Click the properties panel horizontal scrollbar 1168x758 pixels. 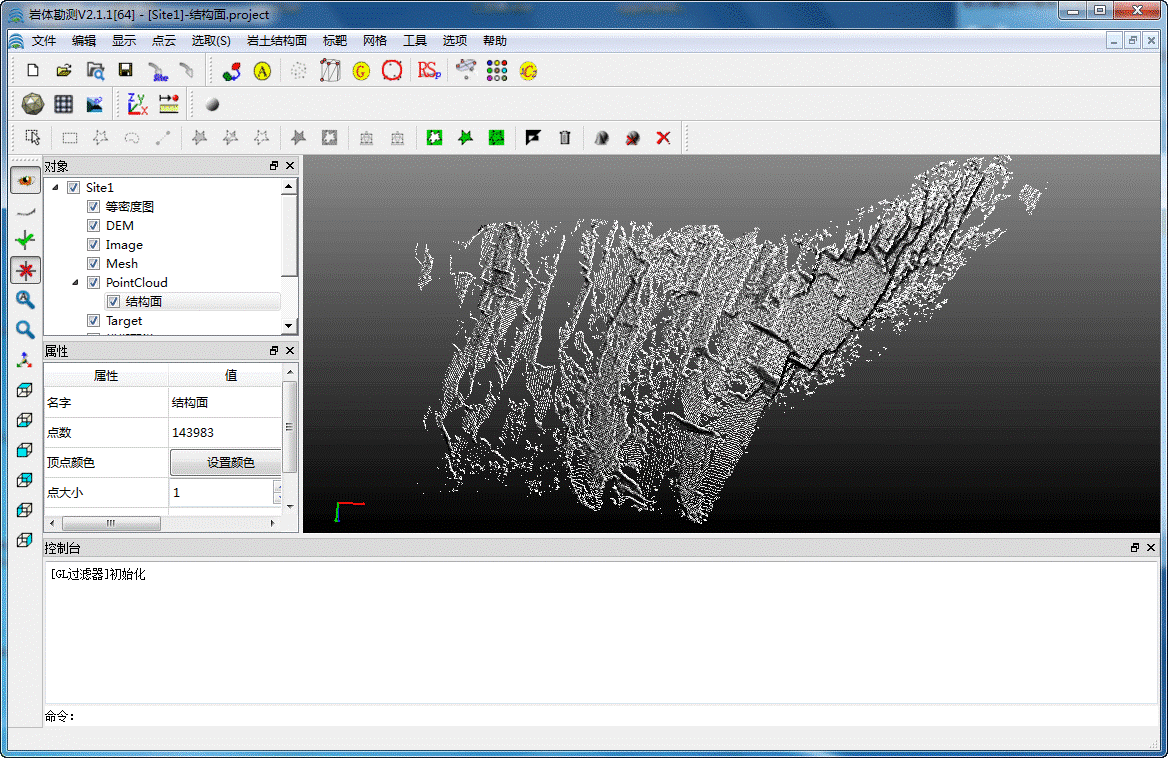(x=111, y=523)
